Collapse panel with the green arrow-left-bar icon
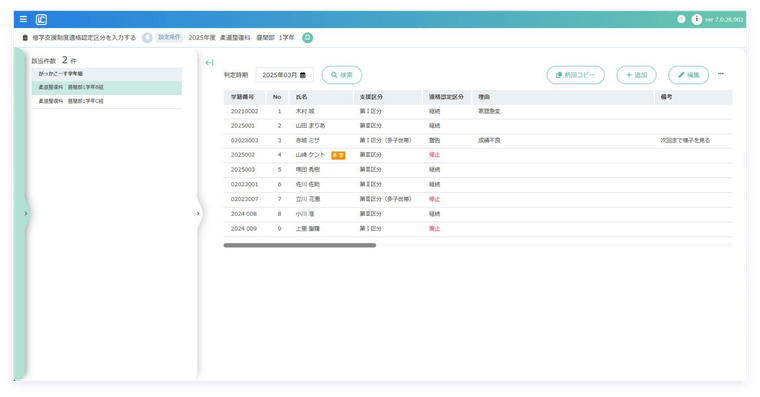The image size is (760, 397). [209, 63]
